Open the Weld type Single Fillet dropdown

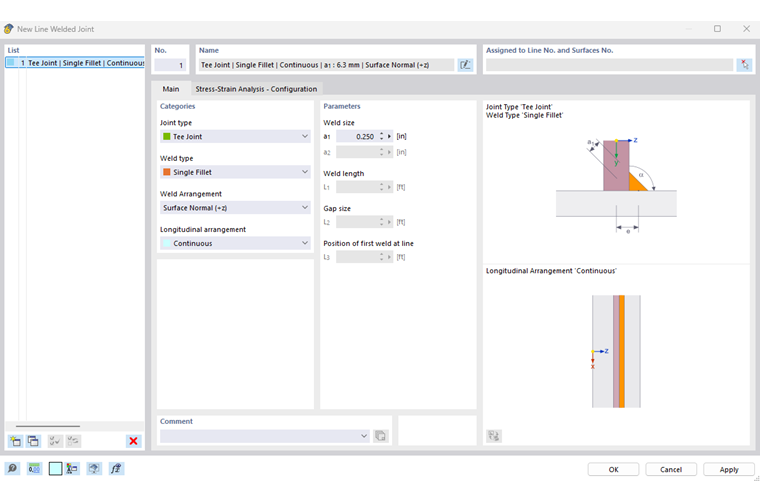235,172
